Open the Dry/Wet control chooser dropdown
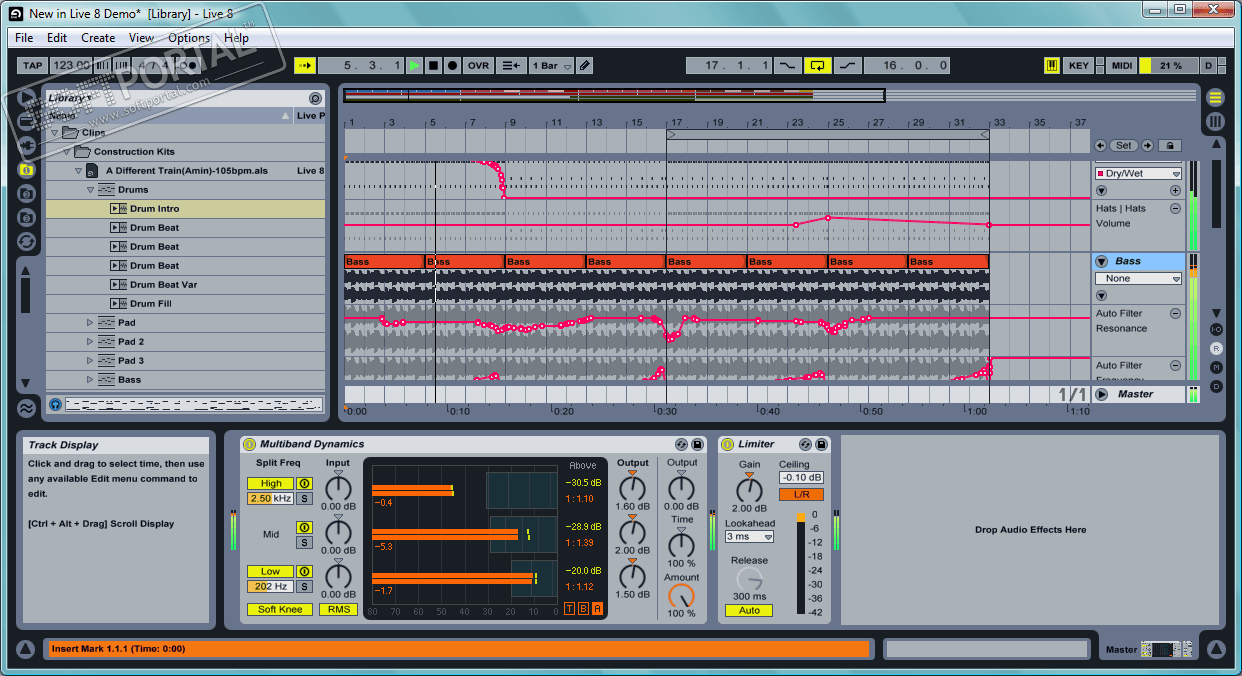Viewport: 1242px width, 676px height. pyautogui.click(x=1138, y=173)
